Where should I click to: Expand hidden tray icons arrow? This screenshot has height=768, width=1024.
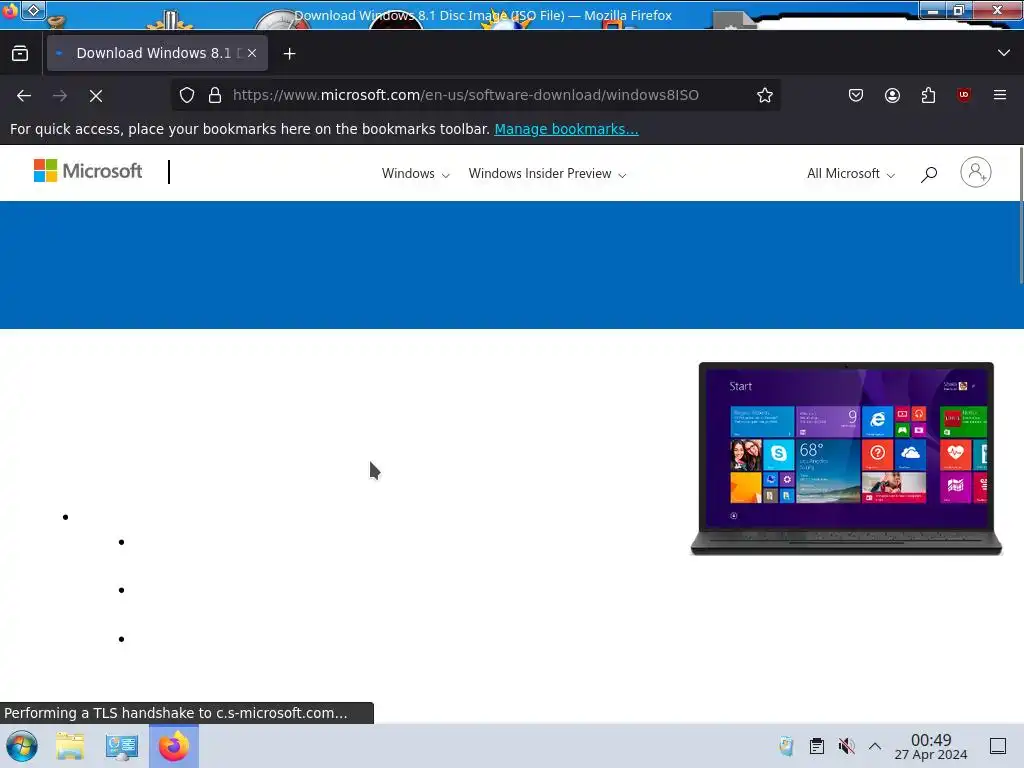click(875, 746)
